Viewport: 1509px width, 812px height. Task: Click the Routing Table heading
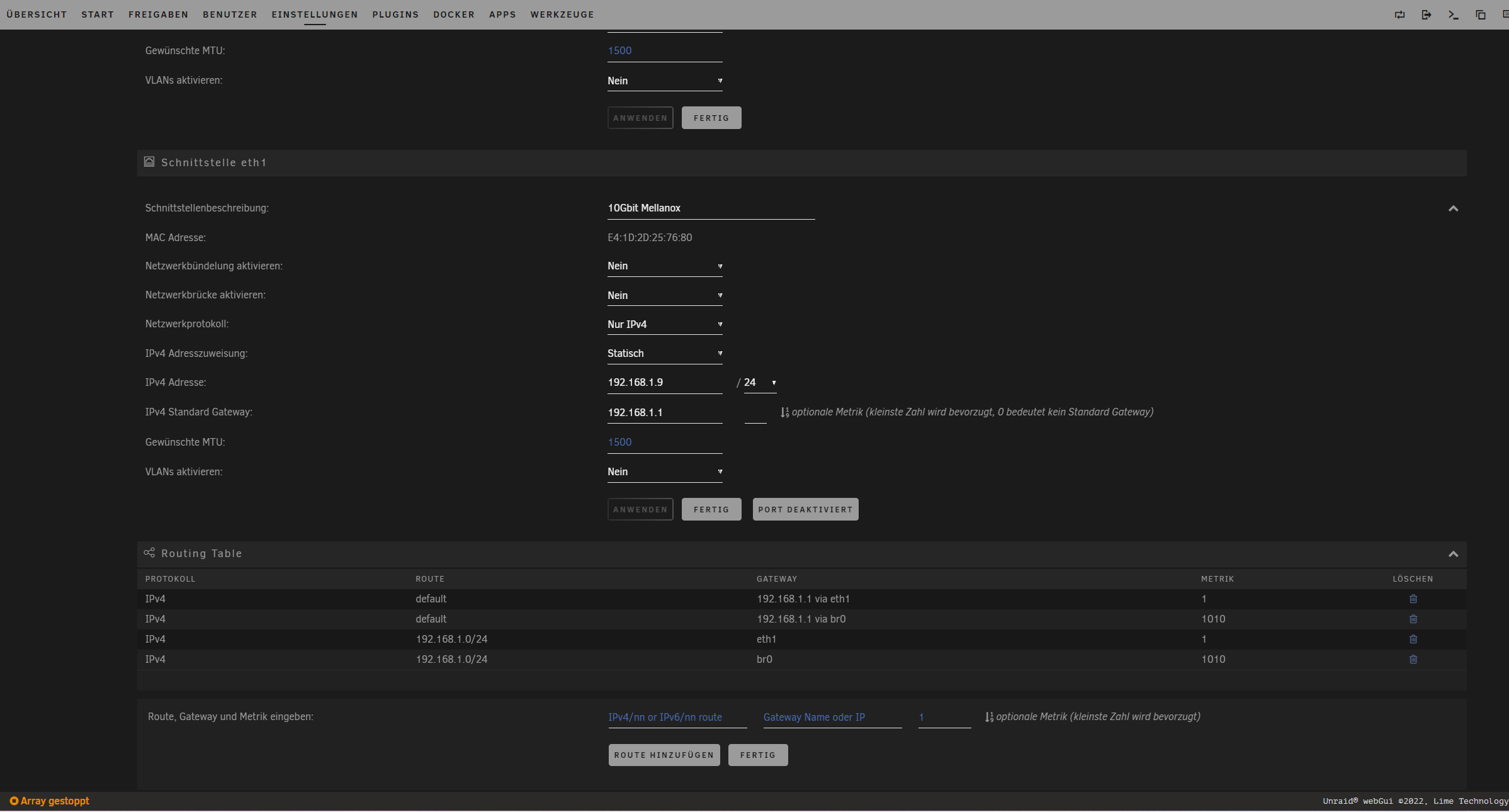(201, 553)
